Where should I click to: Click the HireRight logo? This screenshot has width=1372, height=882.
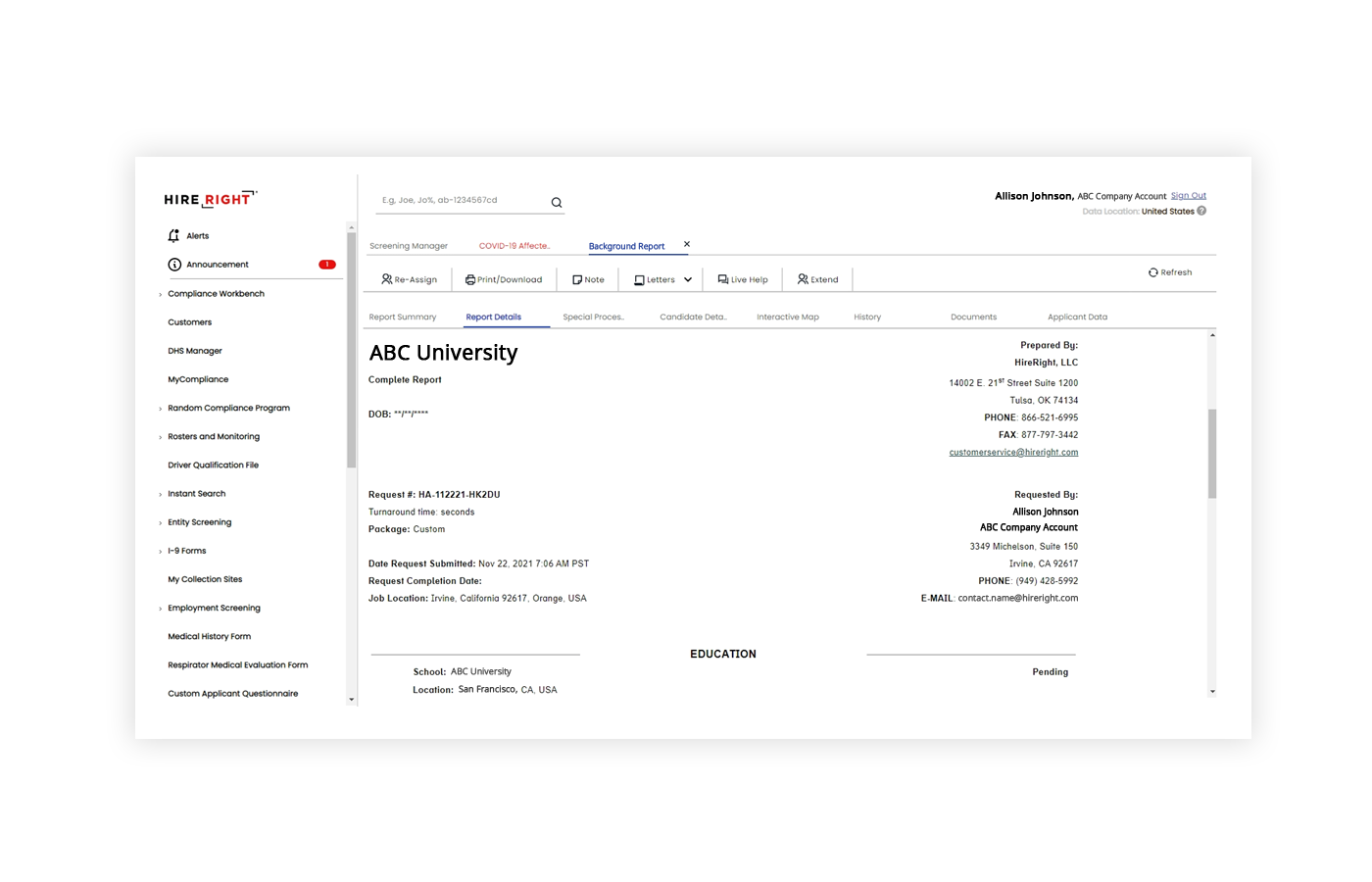click(209, 199)
